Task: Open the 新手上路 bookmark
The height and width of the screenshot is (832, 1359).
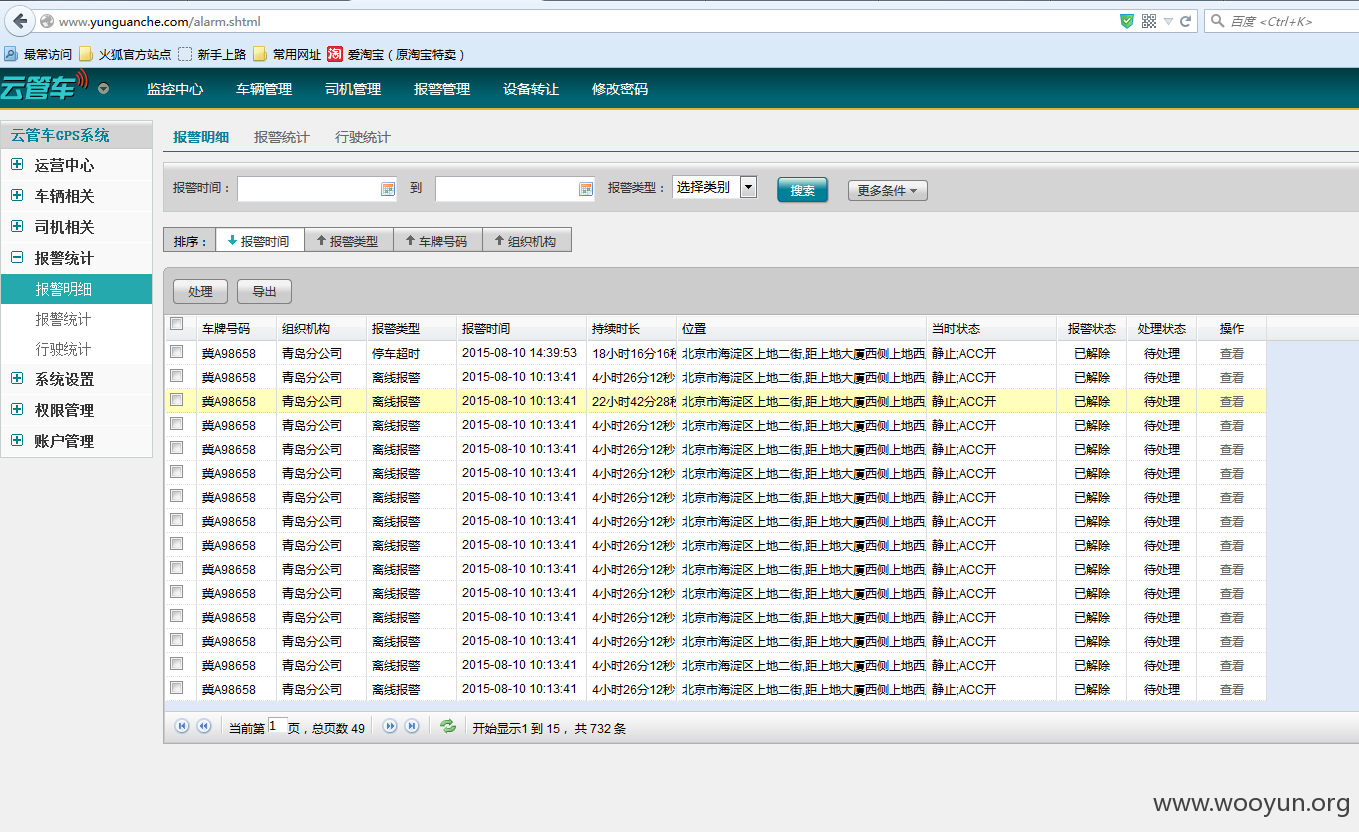Action: pyautogui.click(x=212, y=54)
